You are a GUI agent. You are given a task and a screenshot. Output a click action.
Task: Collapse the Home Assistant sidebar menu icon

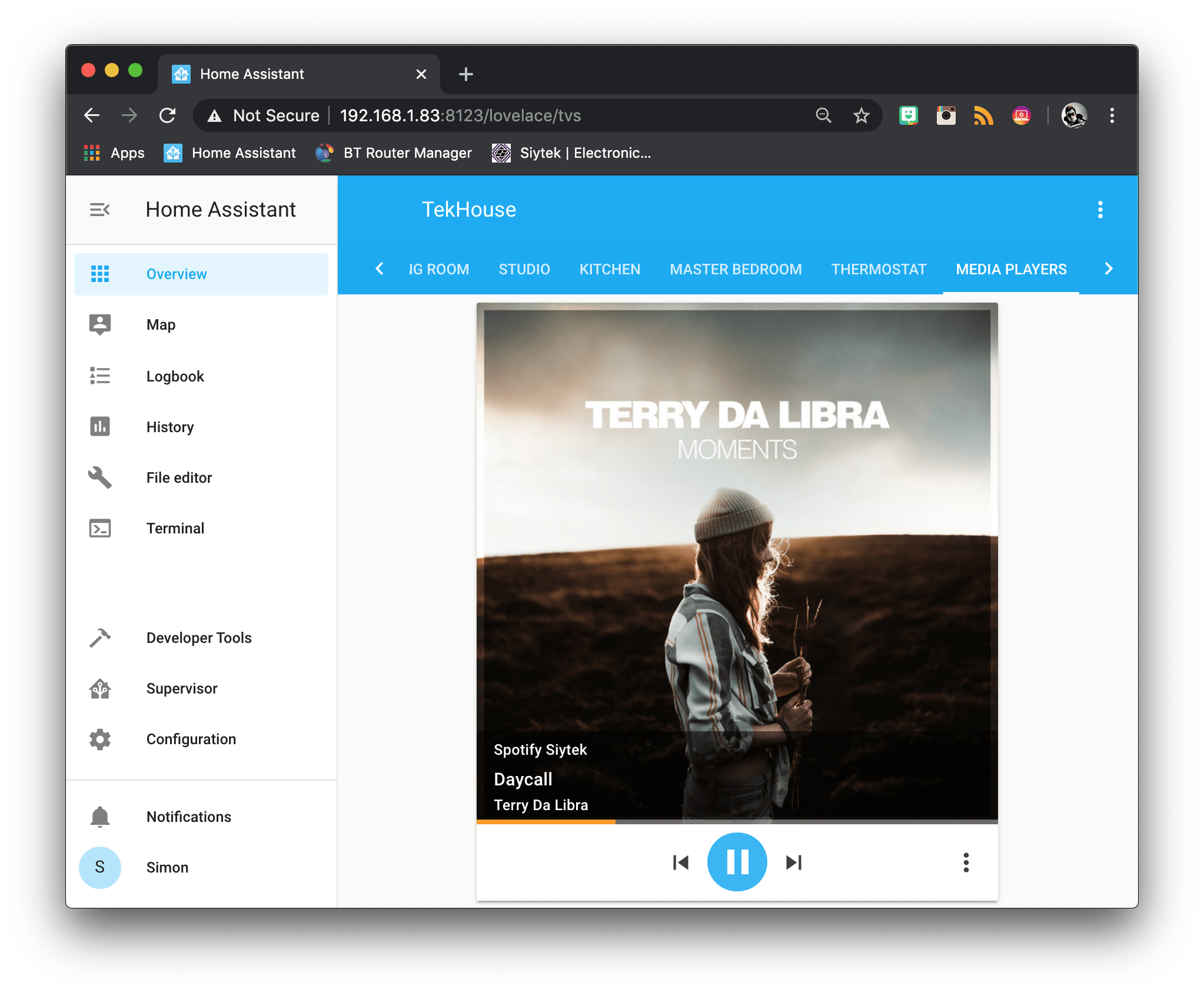click(x=99, y=210)
